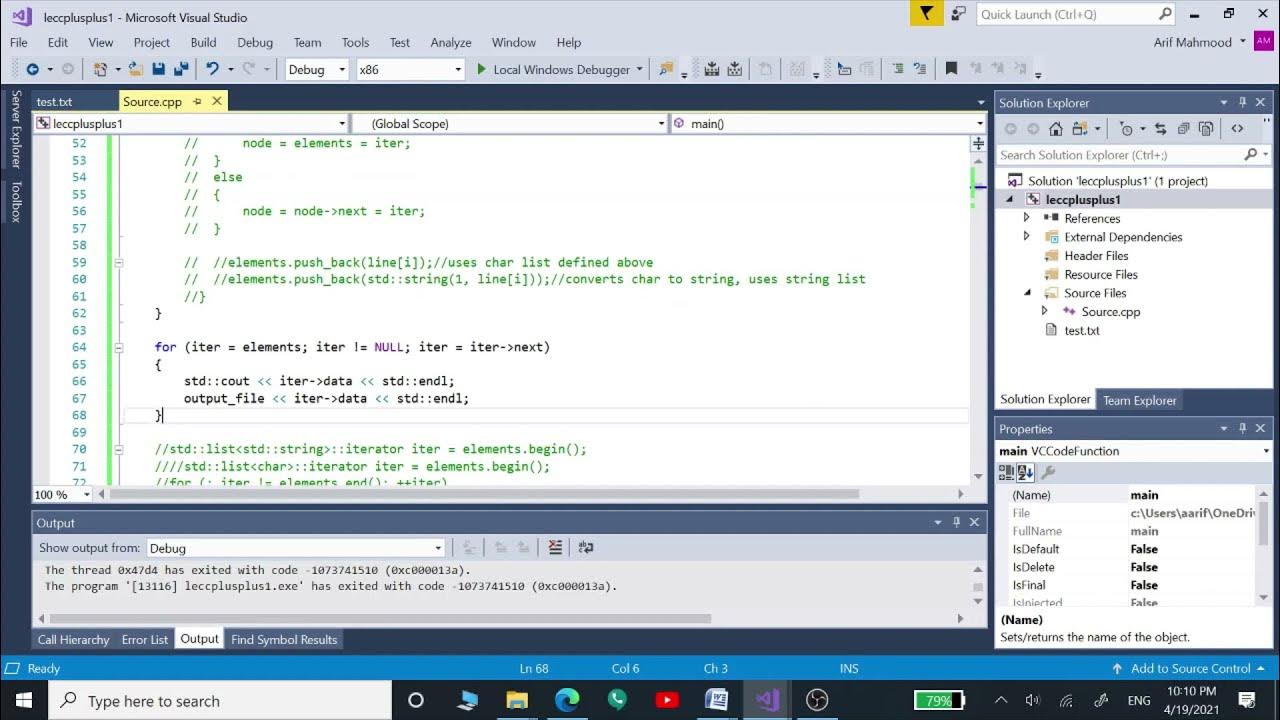
Task: Select test.txt in Solution Explorer
Action: point(1081,330)
